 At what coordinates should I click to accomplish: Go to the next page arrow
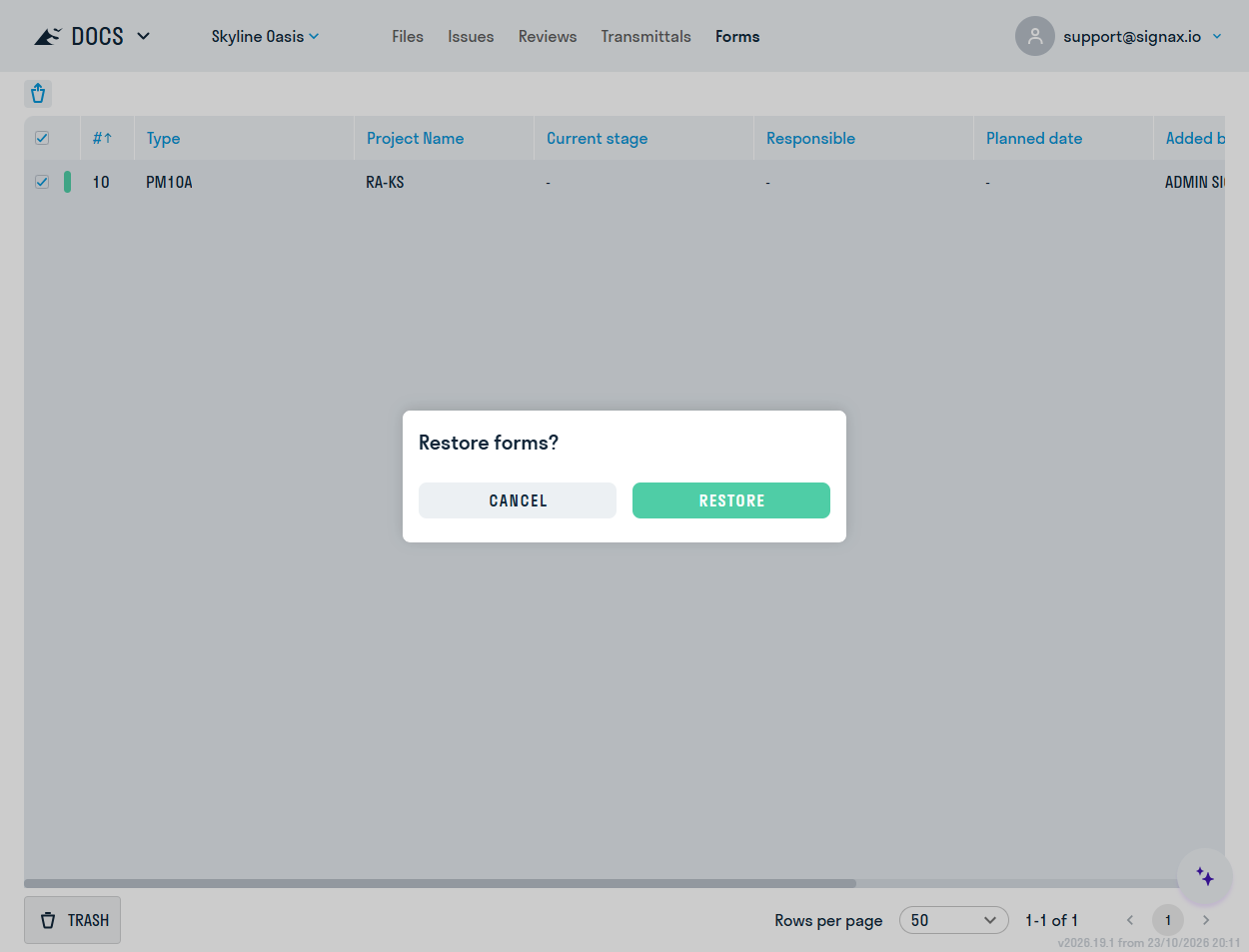point(1206,920)
